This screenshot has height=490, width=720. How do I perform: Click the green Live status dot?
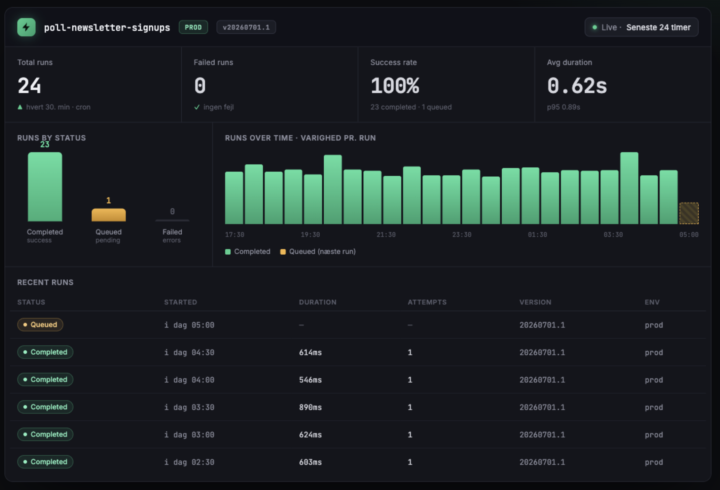click(595, 28)
